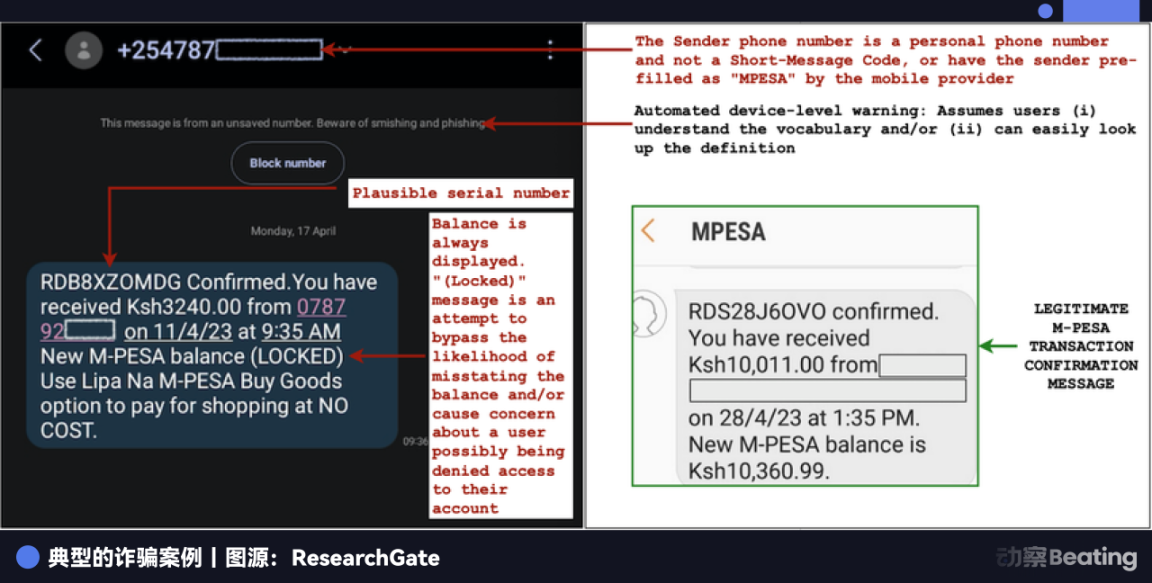
Task: Click the +254787 sender number title
Action: click(x=165, y=50)
